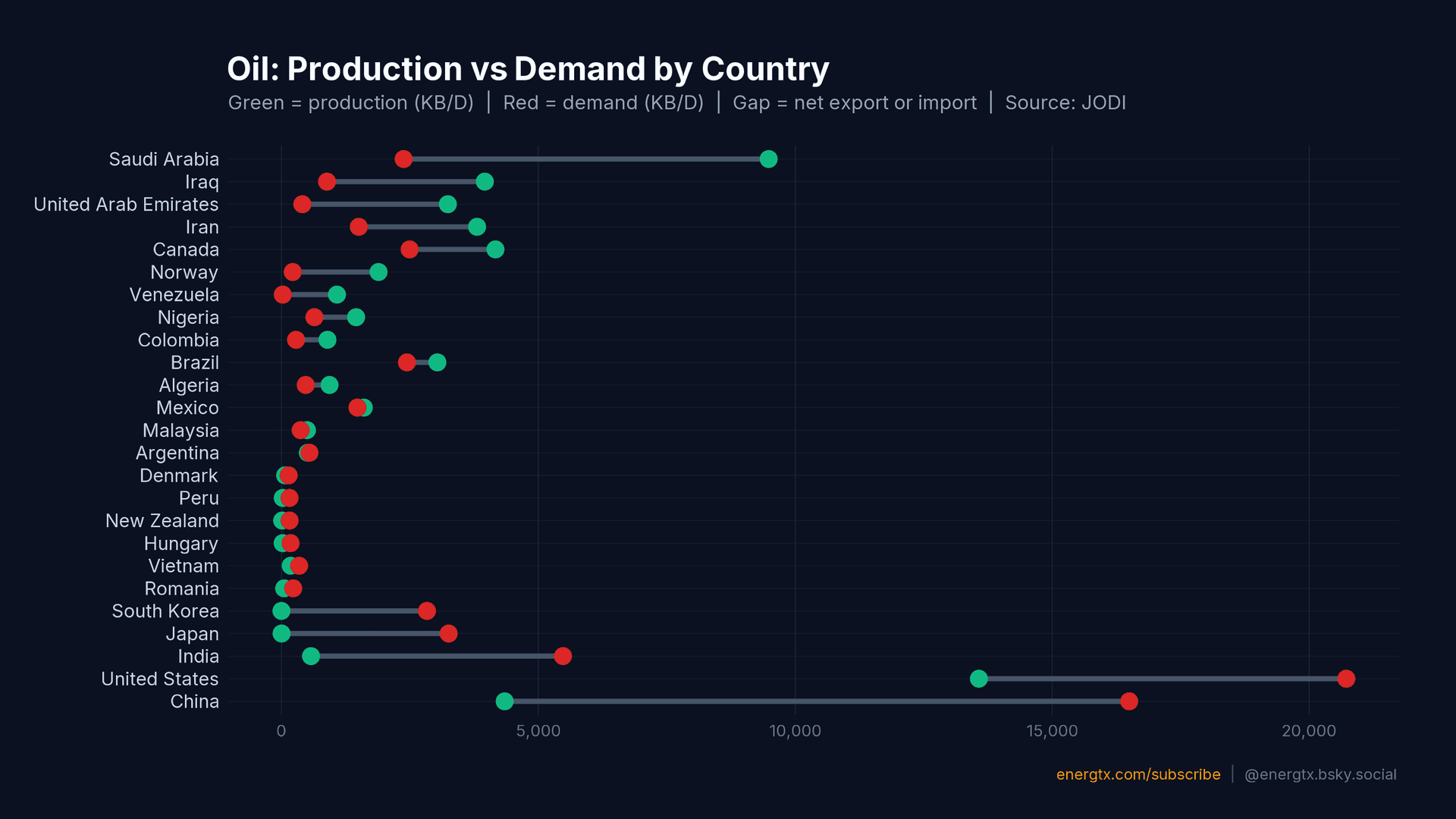Select the red demand dot for South Korea
Image resolution: width=1456 pixels, height=819 pixels.
425,610
